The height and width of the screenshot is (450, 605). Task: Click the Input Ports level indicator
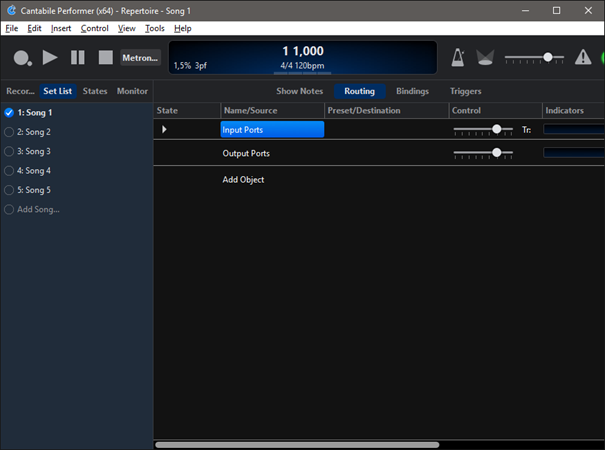click(x=574, y=129)
